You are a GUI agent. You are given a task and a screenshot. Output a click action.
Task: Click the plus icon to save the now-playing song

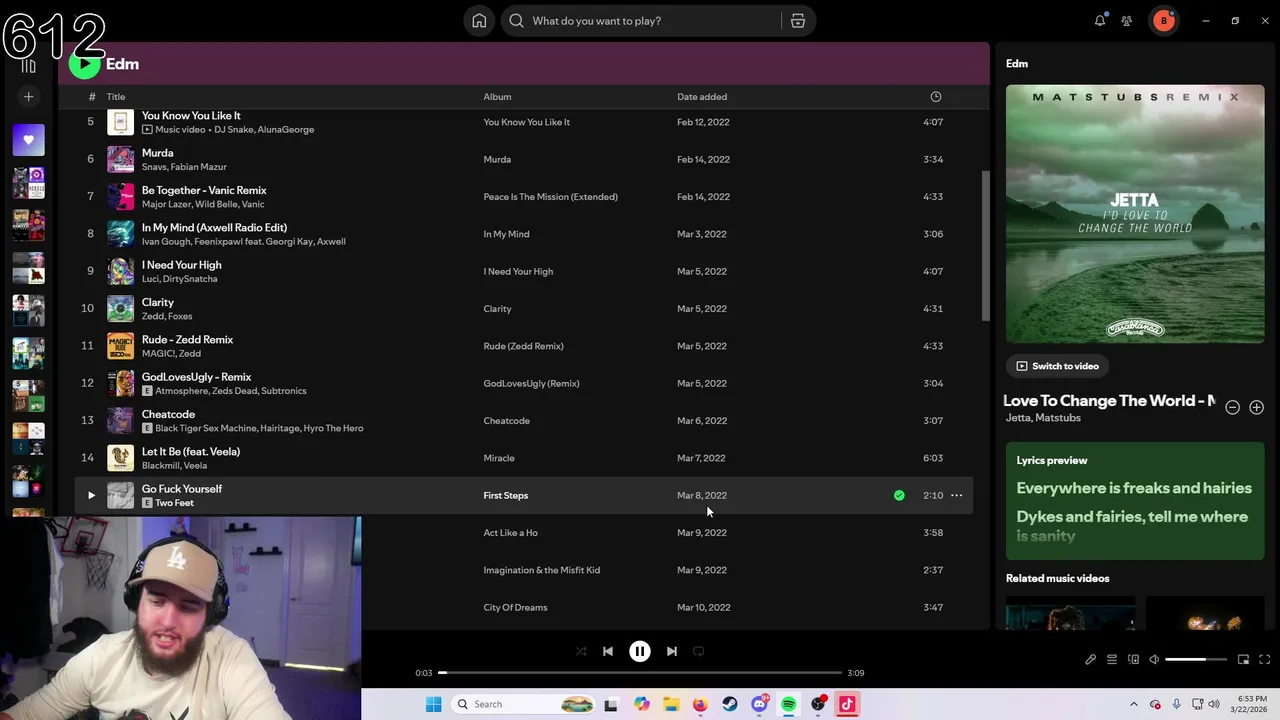(1256, 408)
